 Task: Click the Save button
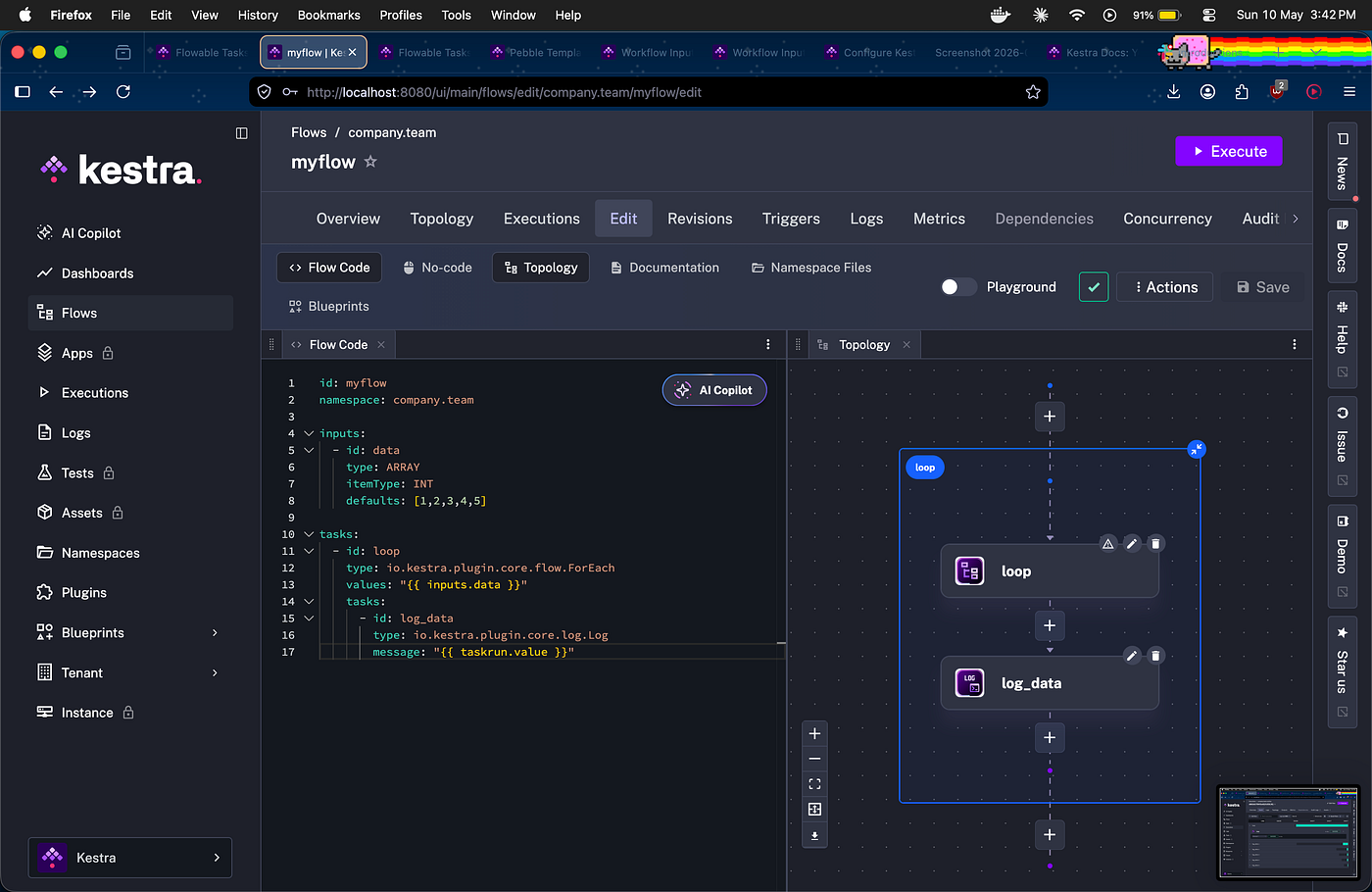1263,287
